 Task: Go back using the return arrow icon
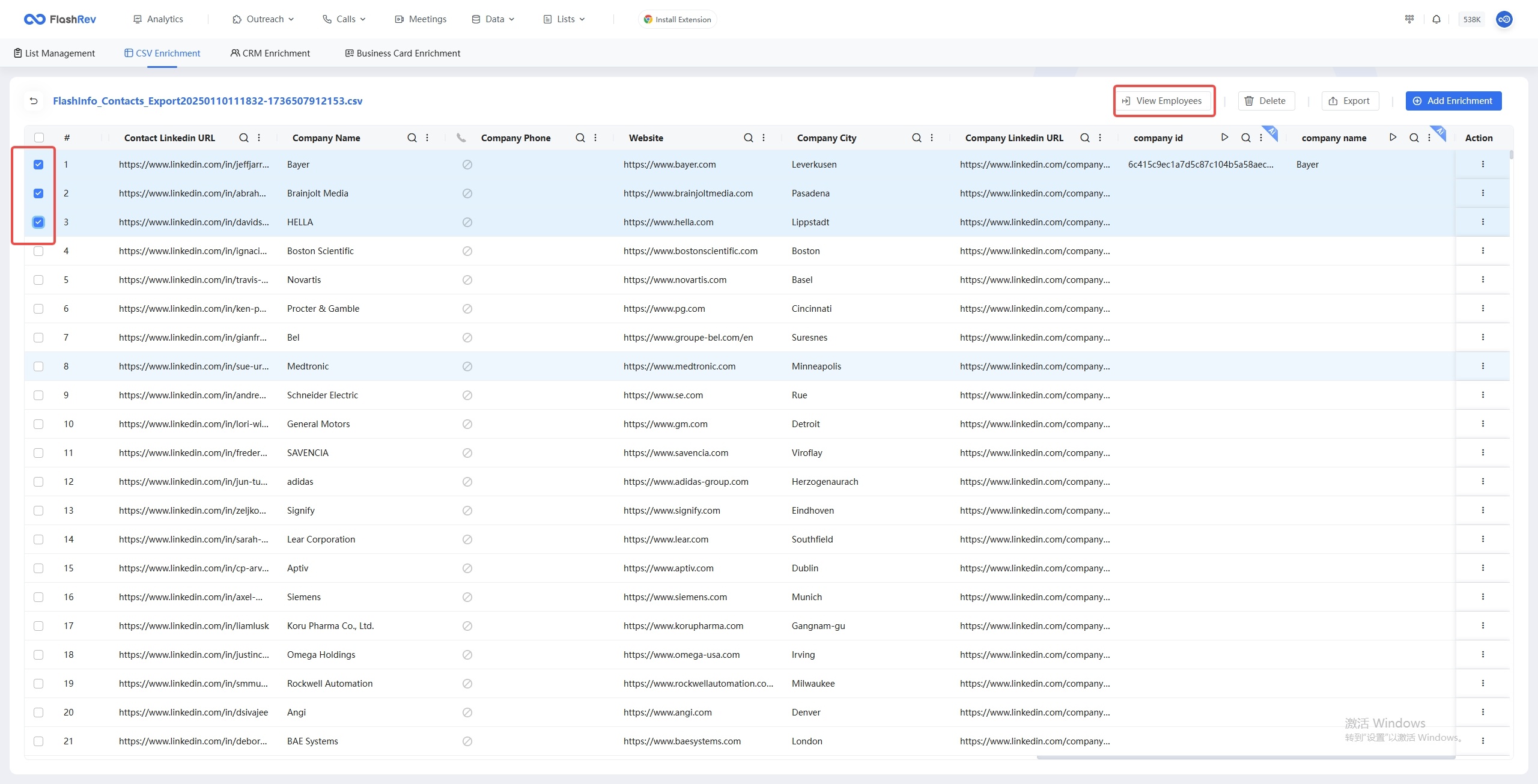click(x=34, y=101)
